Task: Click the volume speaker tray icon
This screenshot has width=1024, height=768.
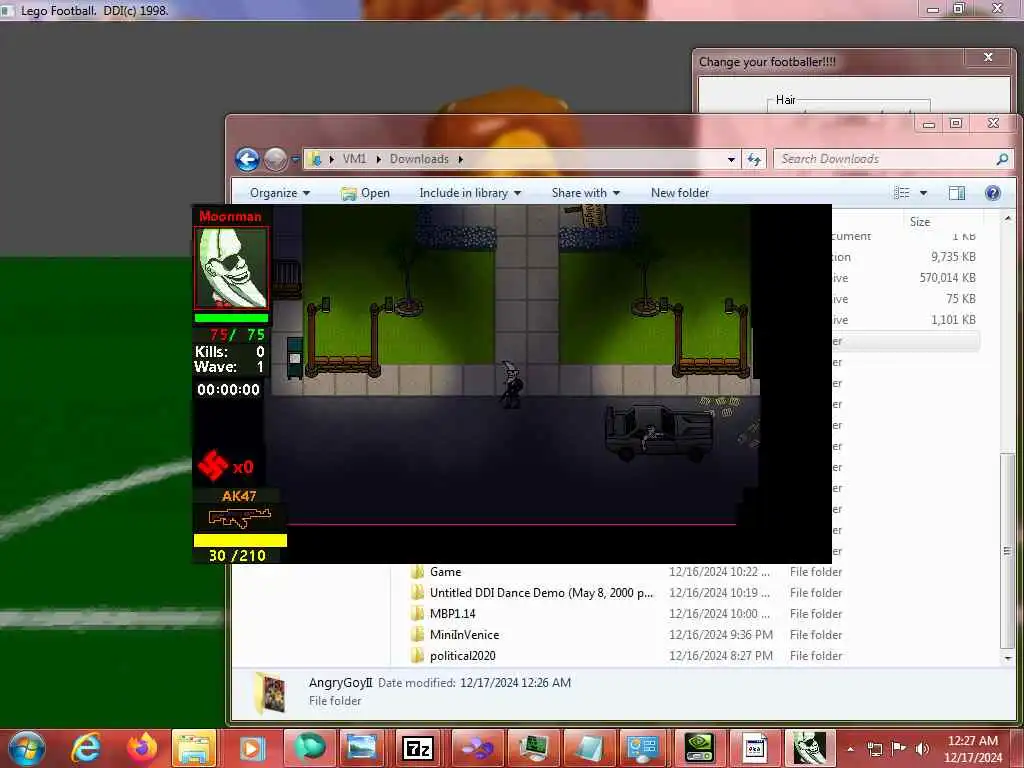Action: tap(921, 748)
